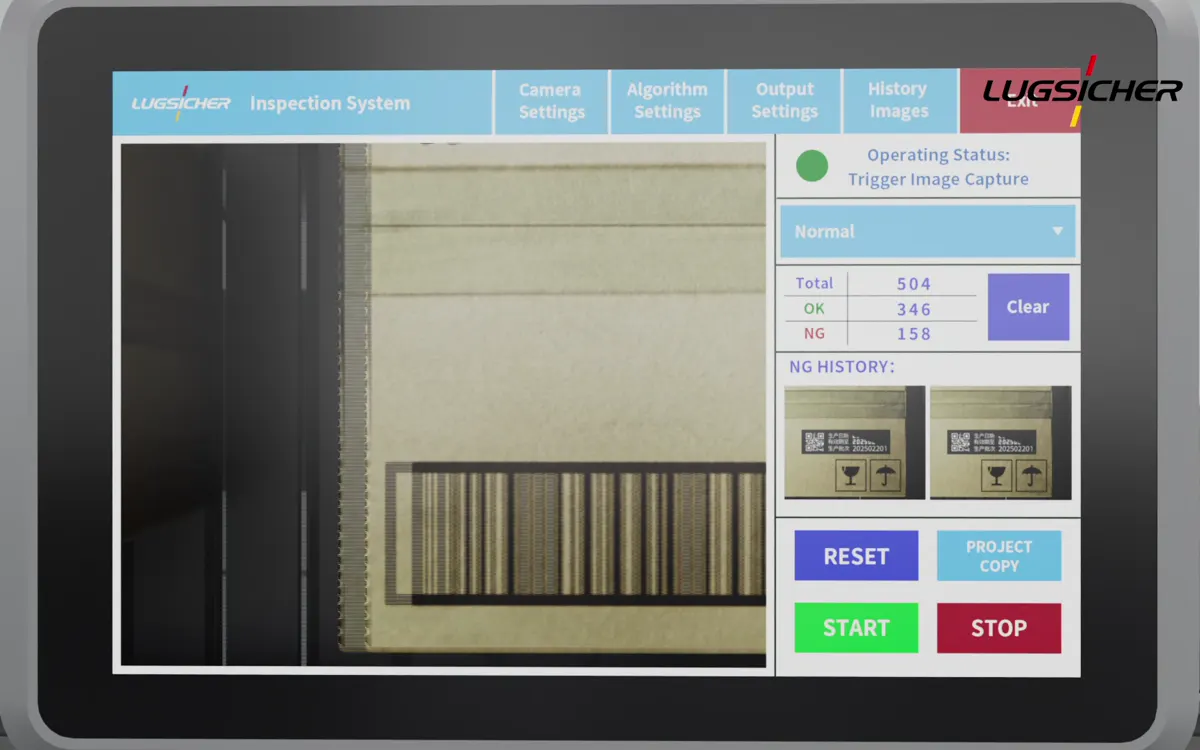Viewport: 1200px width, 750px height.
Task: Clear the inspection counters
Action: (x=1028, y=307)
